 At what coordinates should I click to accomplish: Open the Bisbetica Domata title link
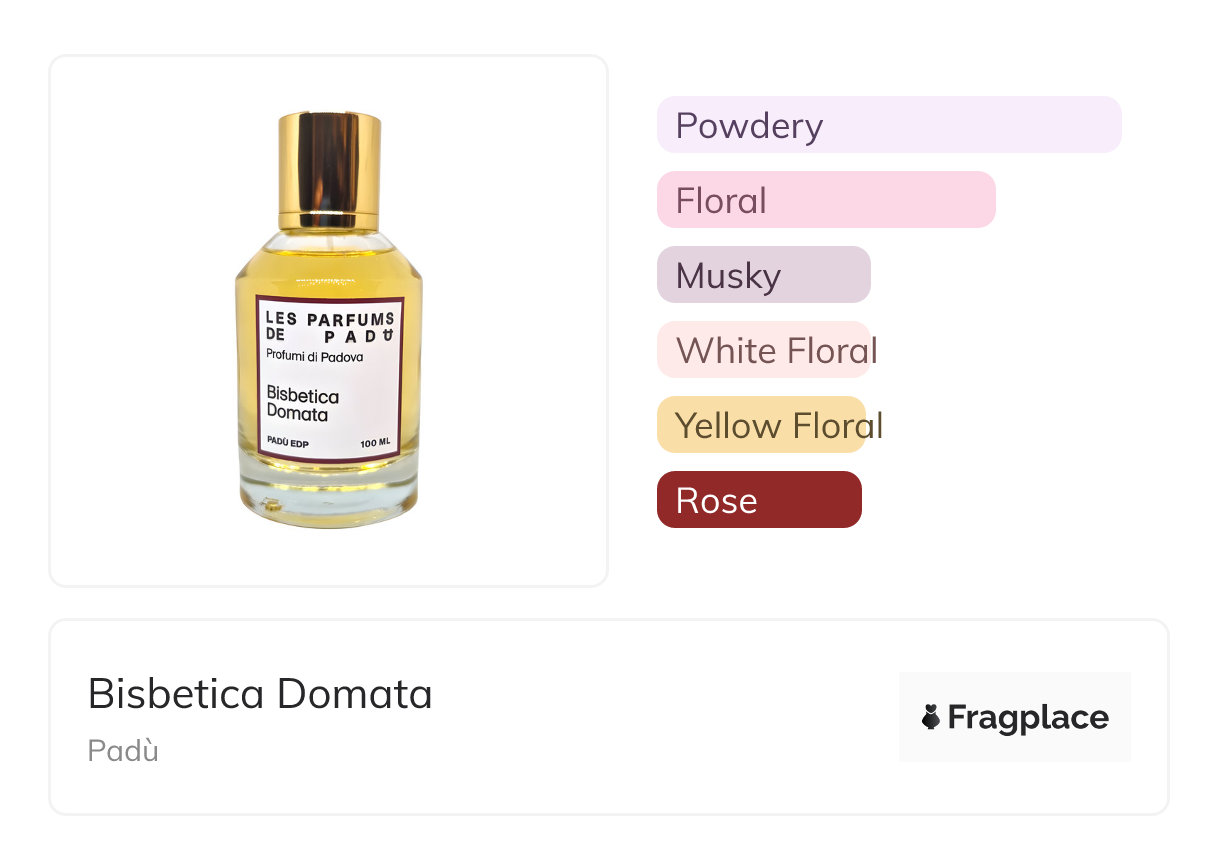260,693
